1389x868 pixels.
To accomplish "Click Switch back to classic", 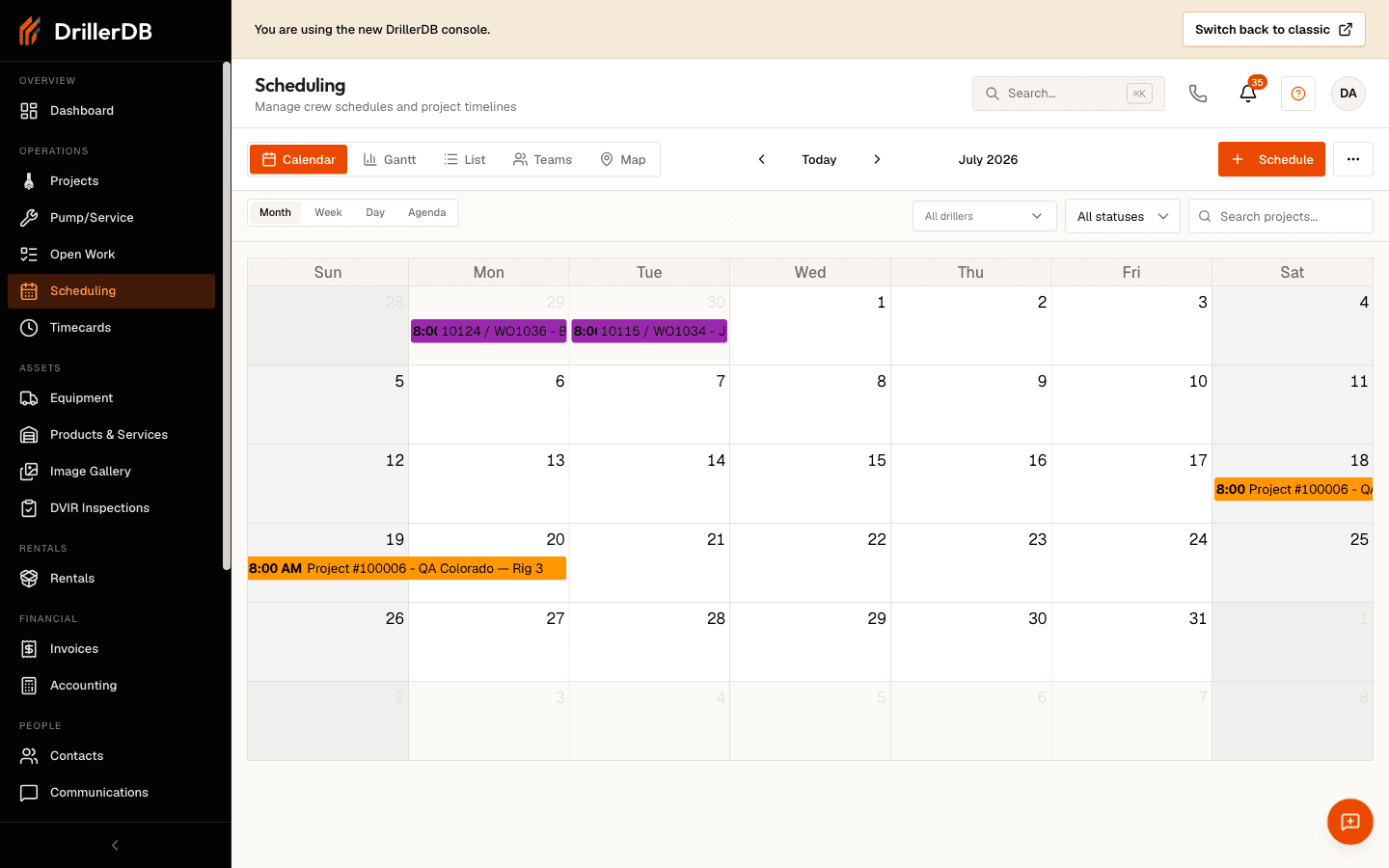I will pyautogui.click(x=1274, y=30).
